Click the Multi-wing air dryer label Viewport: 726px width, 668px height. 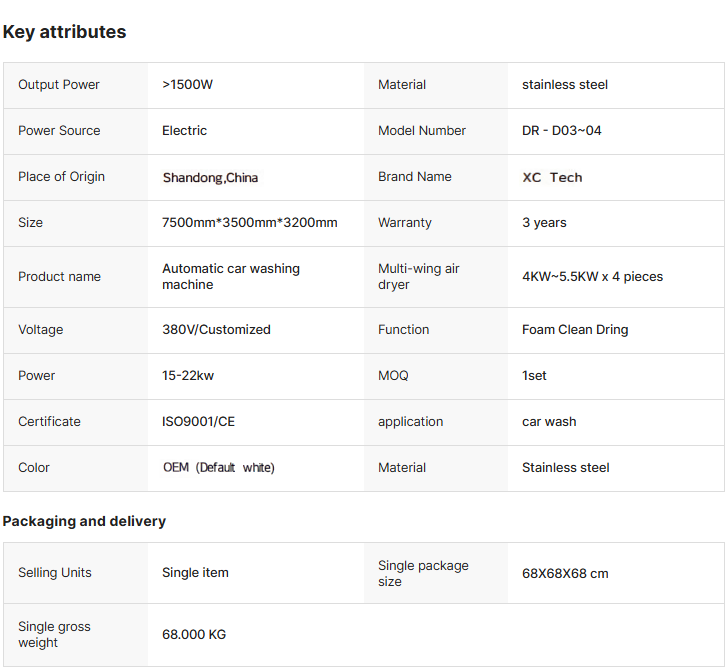coord(418,277)
